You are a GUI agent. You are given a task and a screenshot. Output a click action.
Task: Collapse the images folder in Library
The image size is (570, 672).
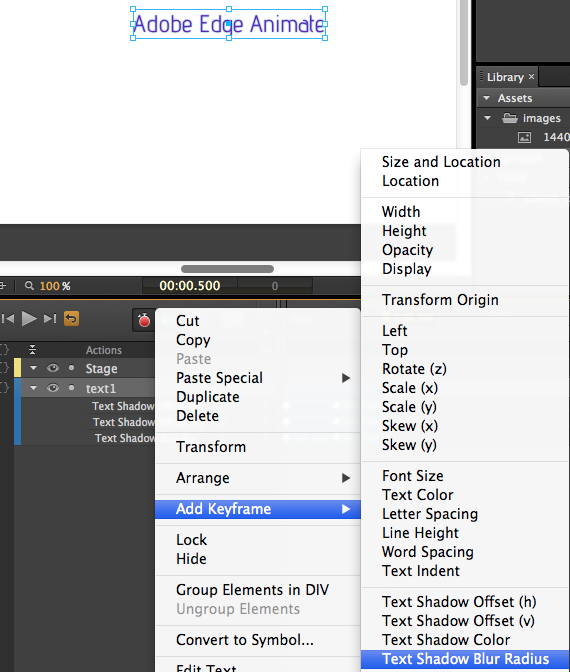coord(487,118)
